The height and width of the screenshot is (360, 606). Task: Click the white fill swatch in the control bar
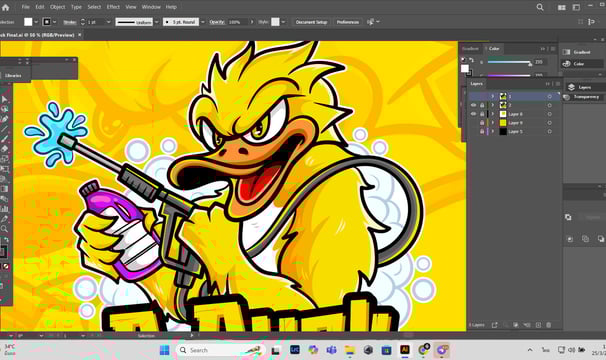(x=28, y=22)
